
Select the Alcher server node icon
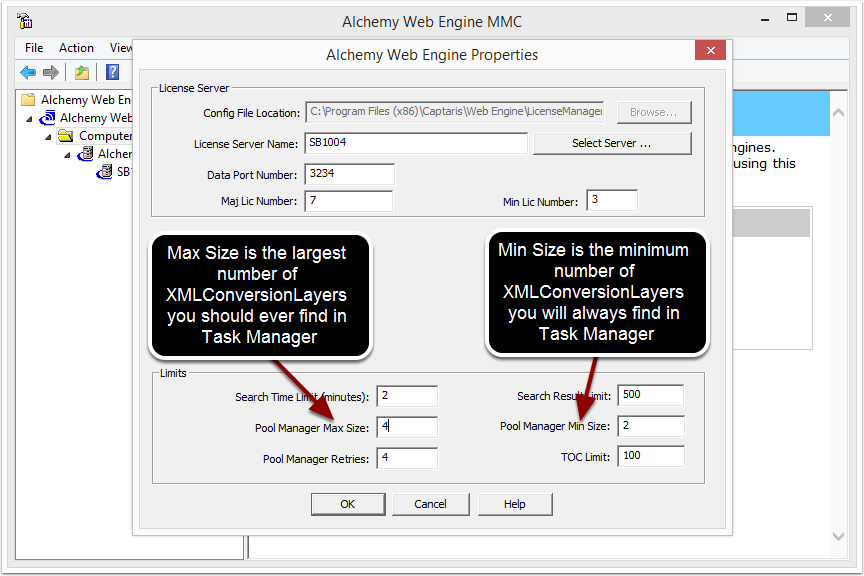(x=85, y=154)
